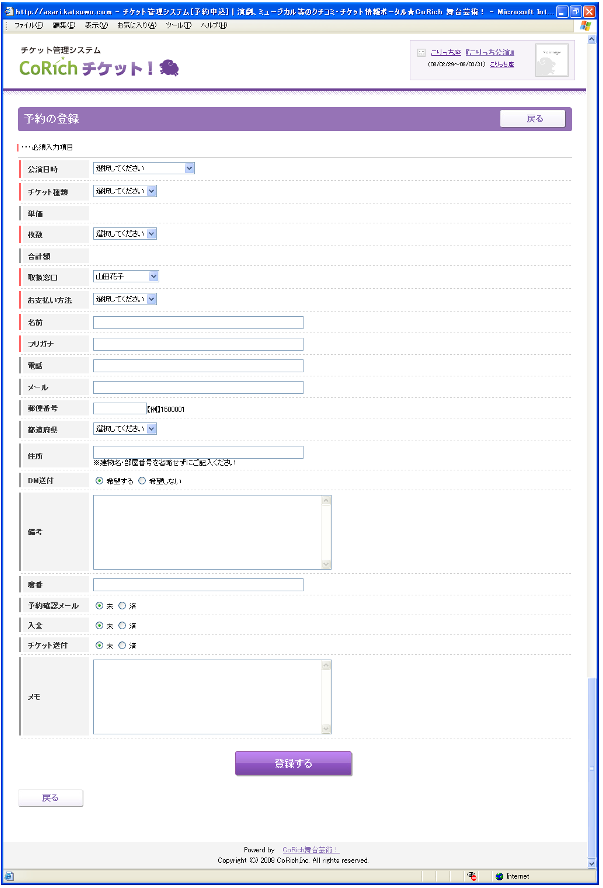The width and height of the screenshot is (603, 888).
Task: Click the popup blocker icon in status bar
Action: coord(471,876)
